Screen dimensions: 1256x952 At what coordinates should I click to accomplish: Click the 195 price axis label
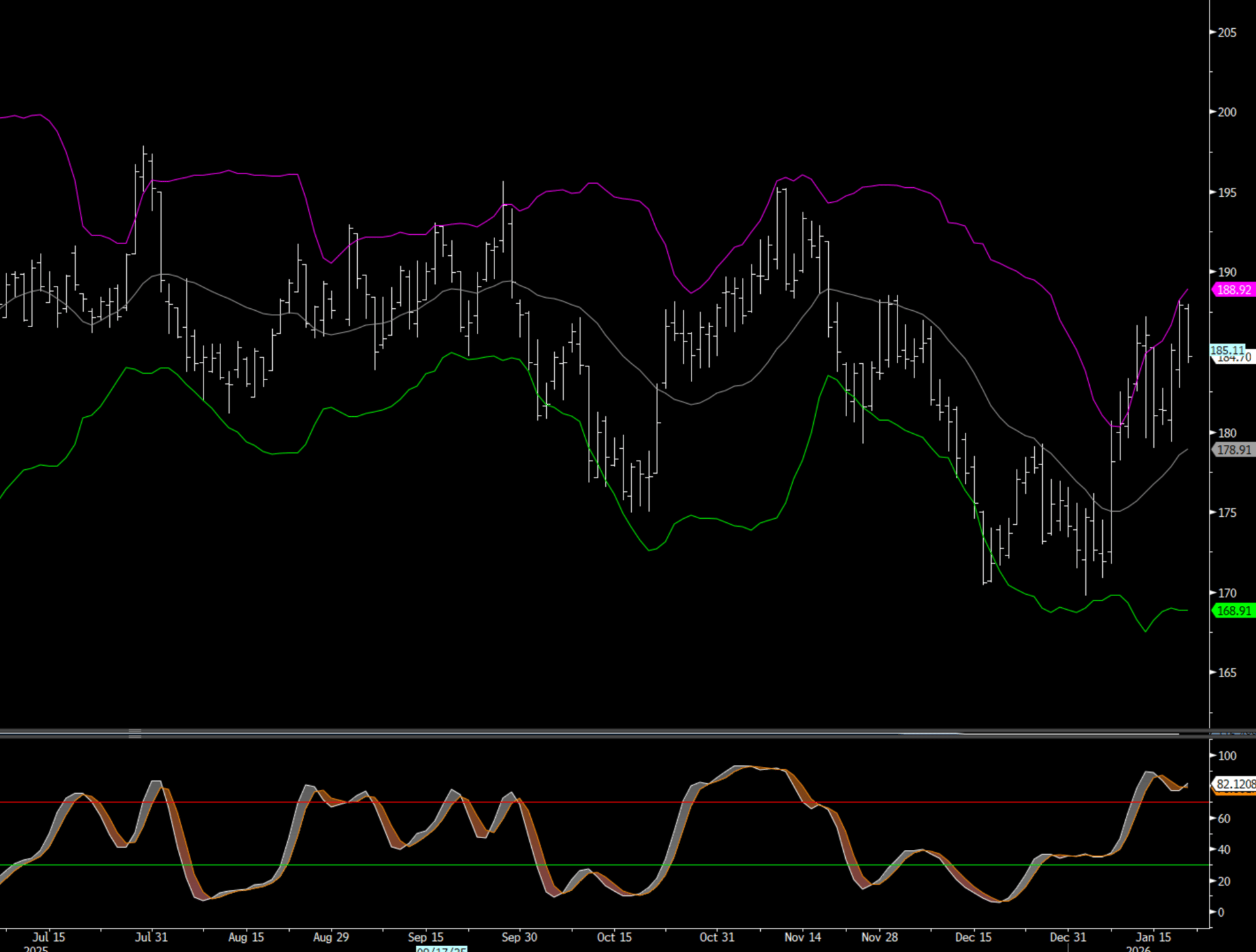coord(1227,193)
